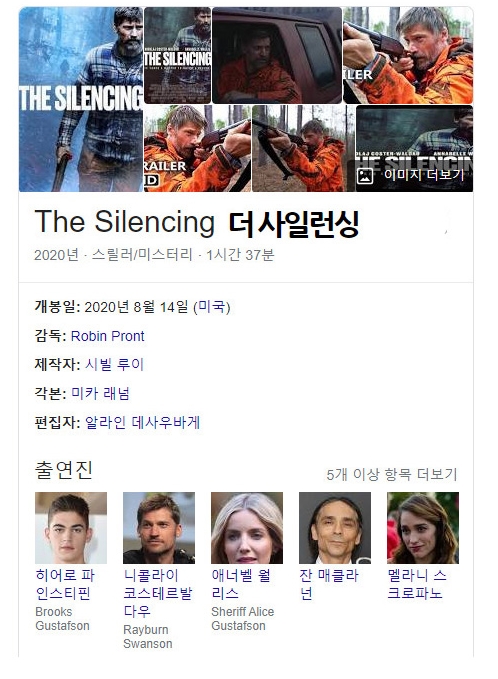Open director Robin Pront link
This screenshot has width=498, height=679.
coord(107,336)
